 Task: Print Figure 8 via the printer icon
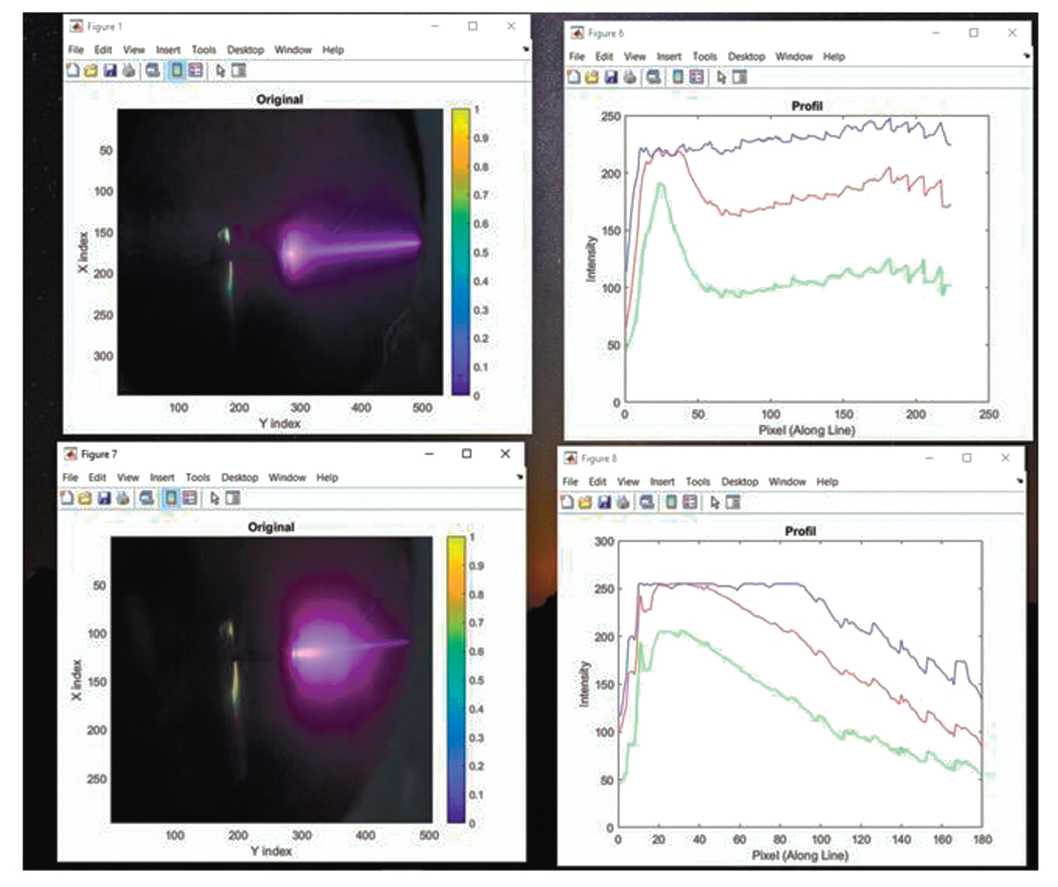tap(623, 502)
